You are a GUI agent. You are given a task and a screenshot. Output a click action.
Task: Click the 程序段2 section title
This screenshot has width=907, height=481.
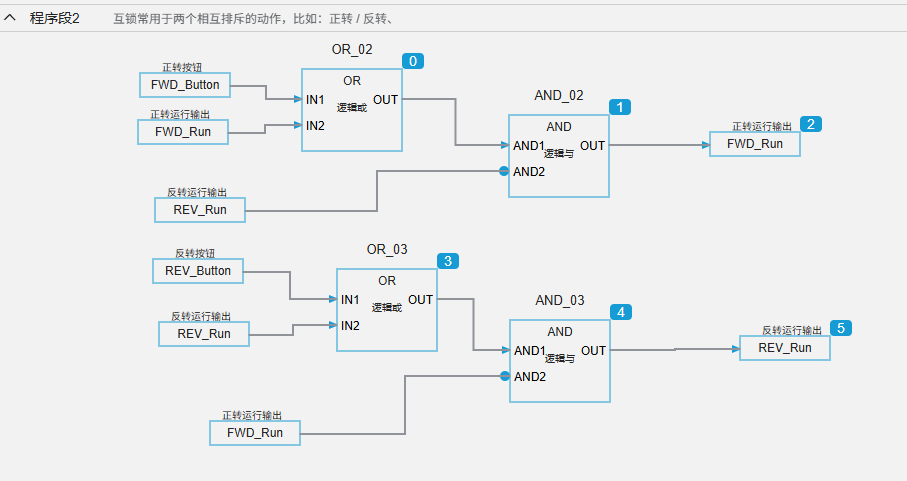coord(54,18)
